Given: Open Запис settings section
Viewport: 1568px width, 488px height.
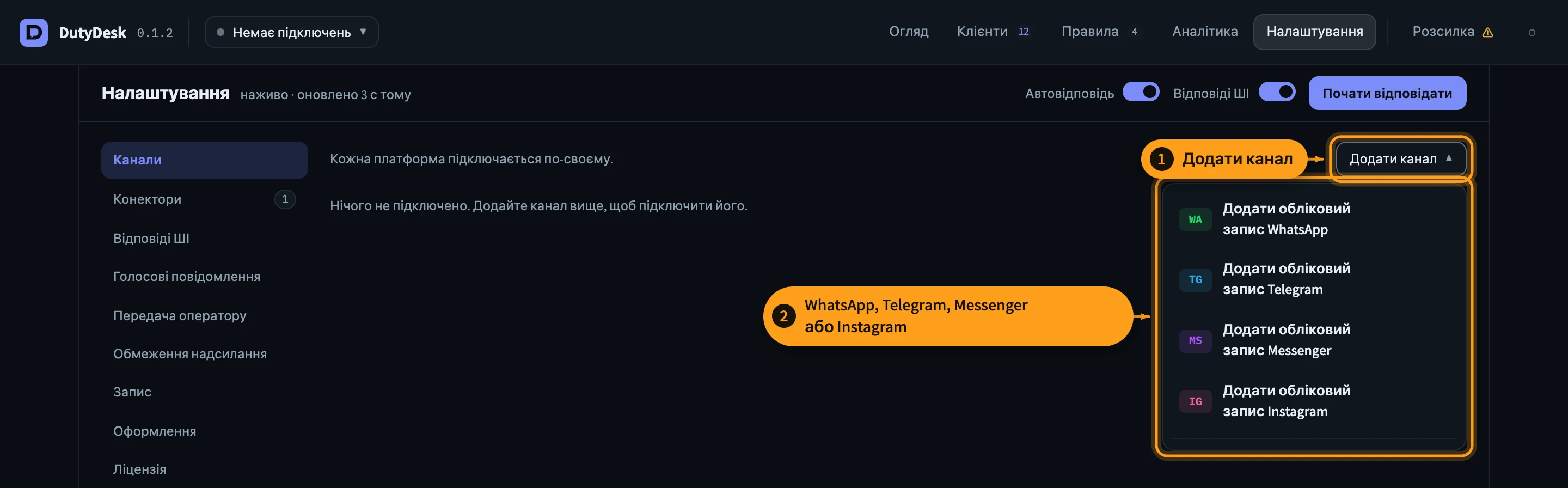Looking at the screenshot, I should (205, 392).
